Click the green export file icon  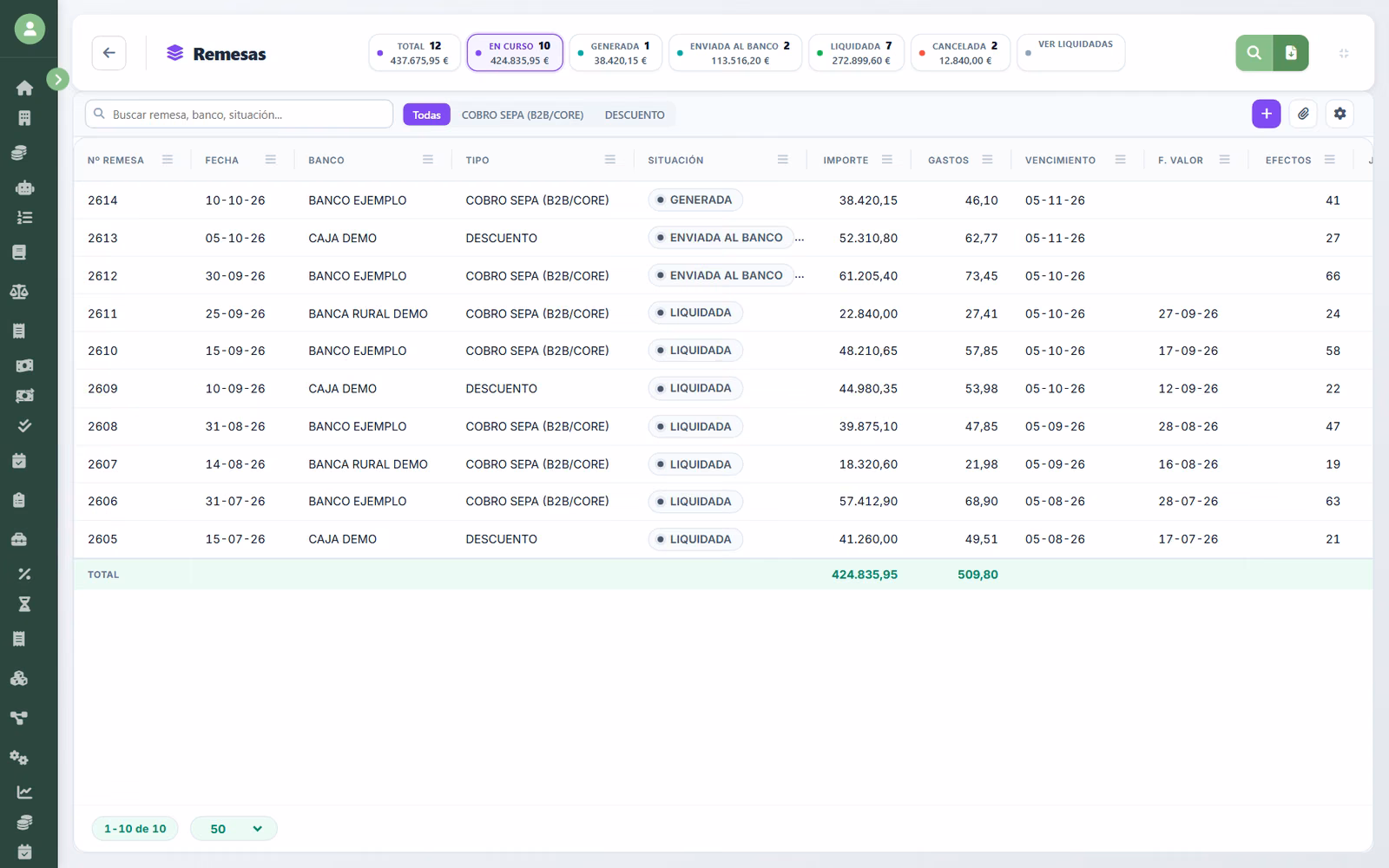(1291, 53)
